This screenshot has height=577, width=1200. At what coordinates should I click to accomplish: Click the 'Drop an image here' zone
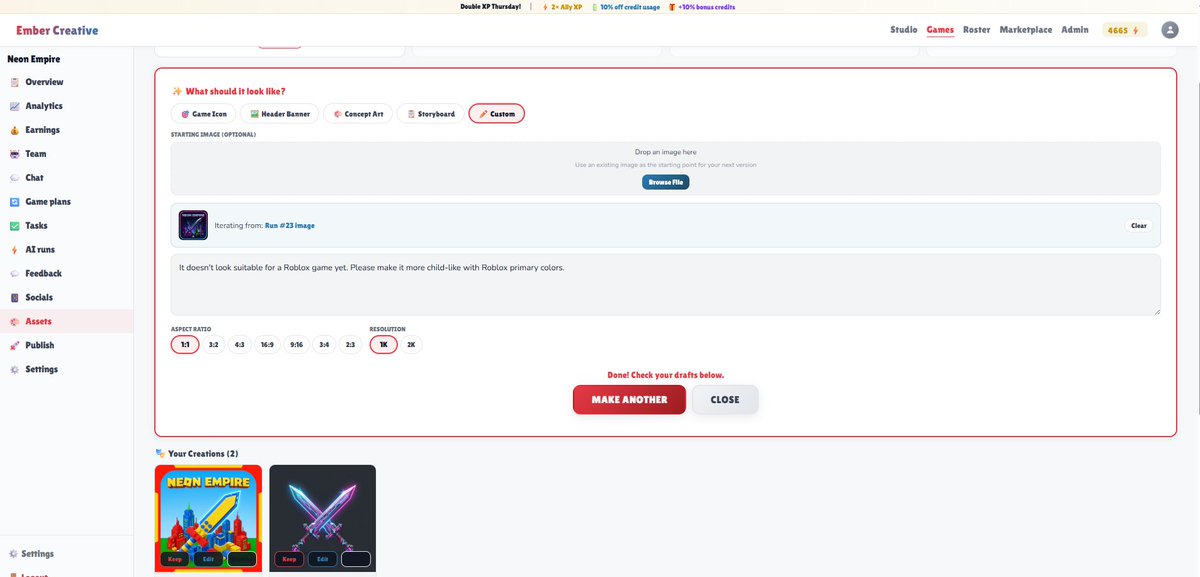coord(666,168)
